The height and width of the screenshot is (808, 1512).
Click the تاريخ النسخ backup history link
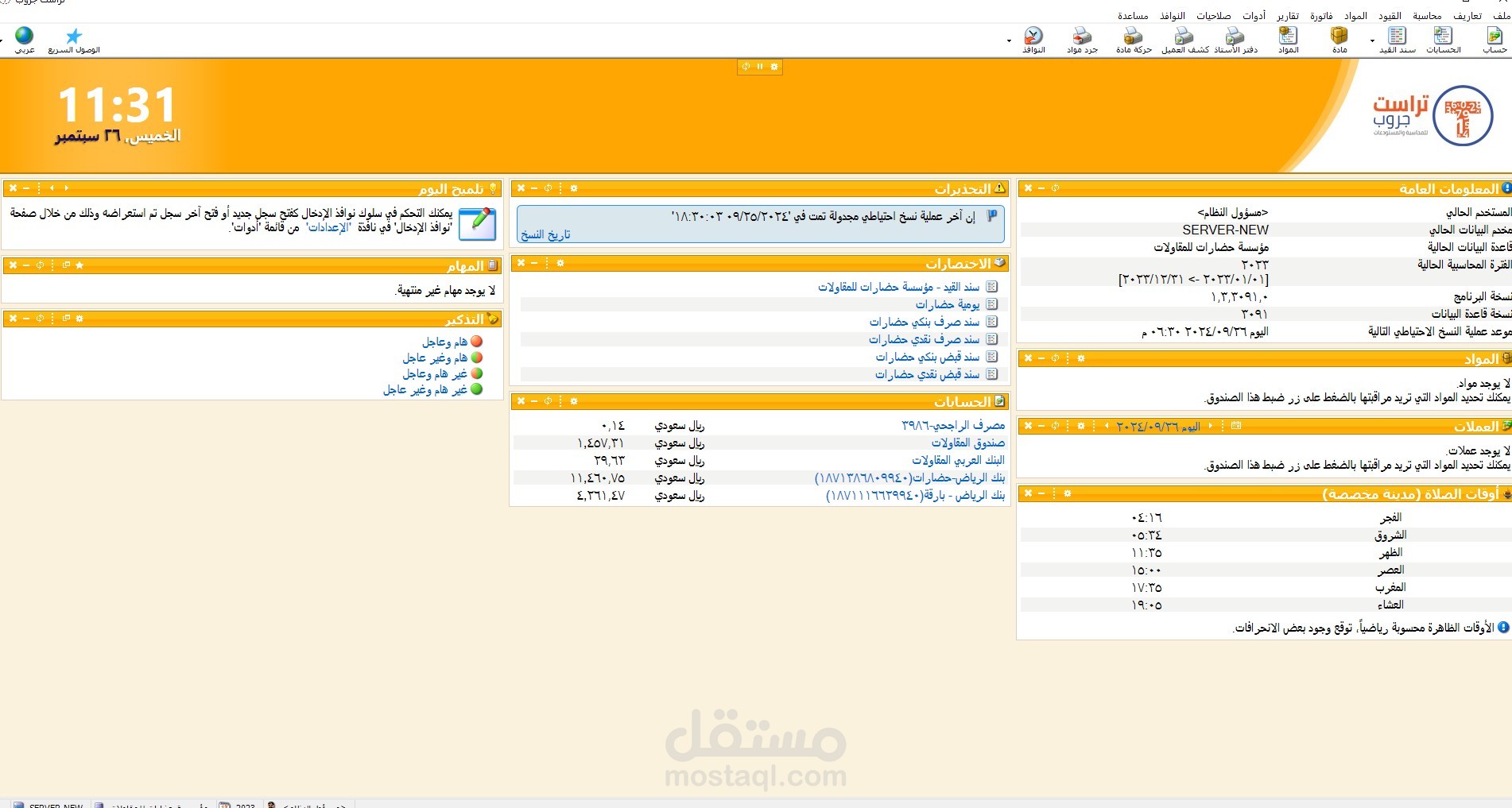(x=545, y=234)
